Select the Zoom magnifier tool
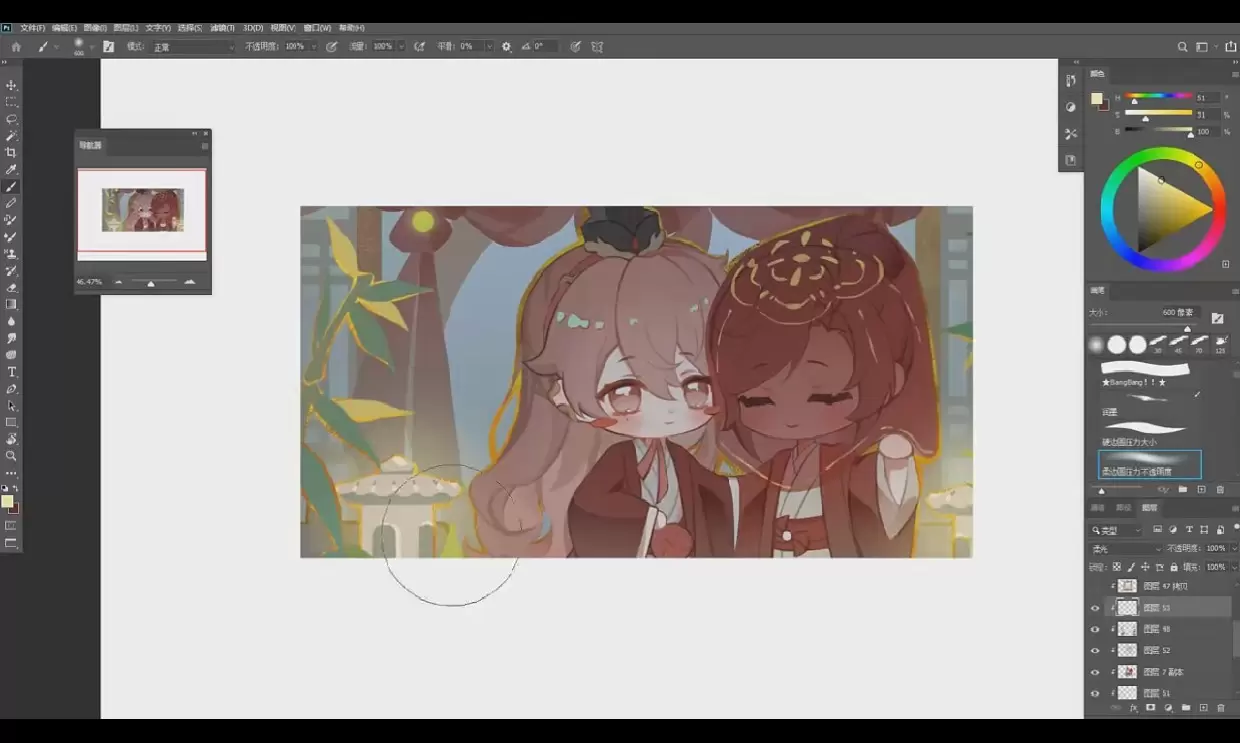The width and height of the screenshot is (1240, 743). point(11,456)
